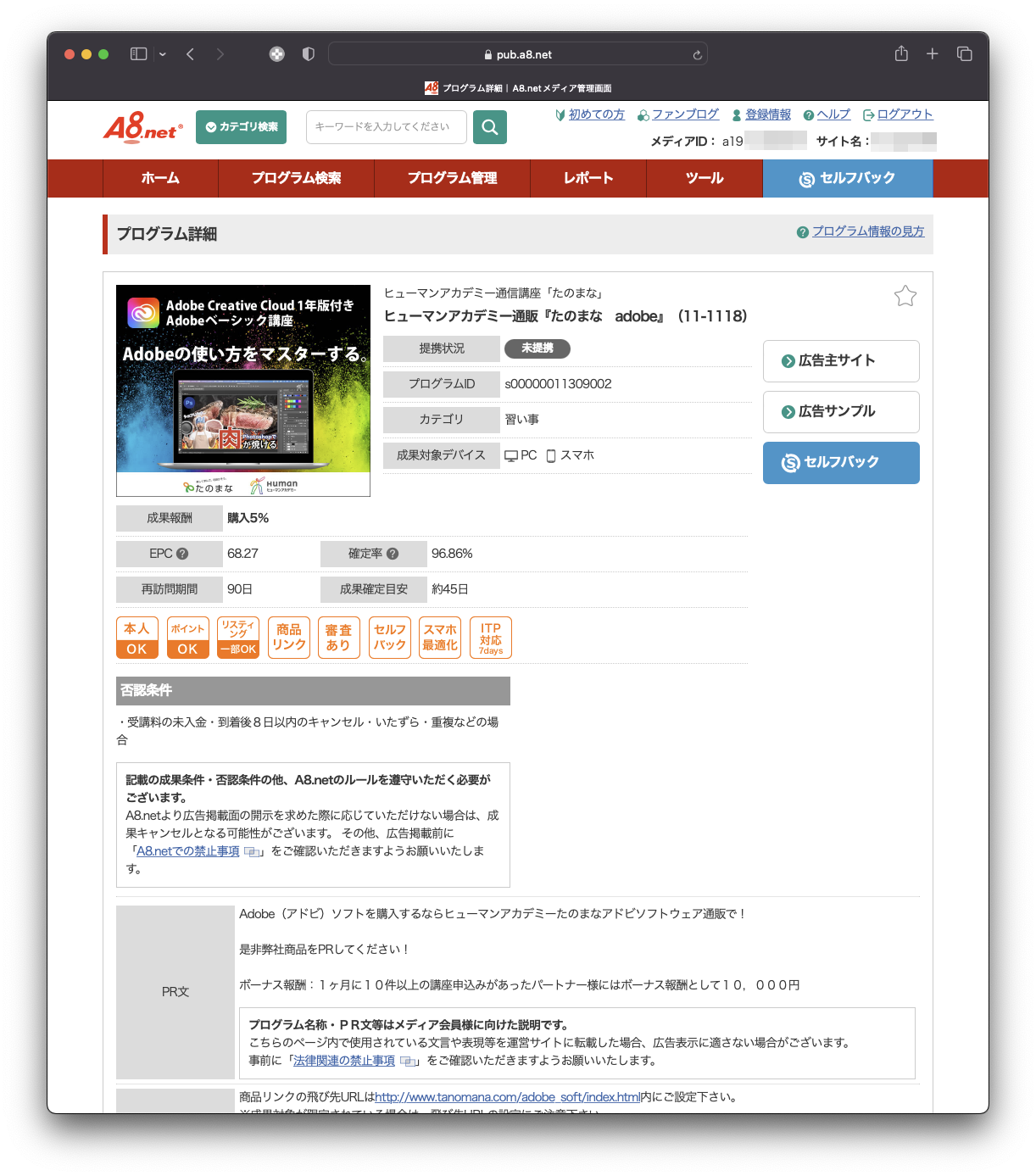Add program to favorites with star icon
Screen dimensions: 1036x1176
[905, 296]
